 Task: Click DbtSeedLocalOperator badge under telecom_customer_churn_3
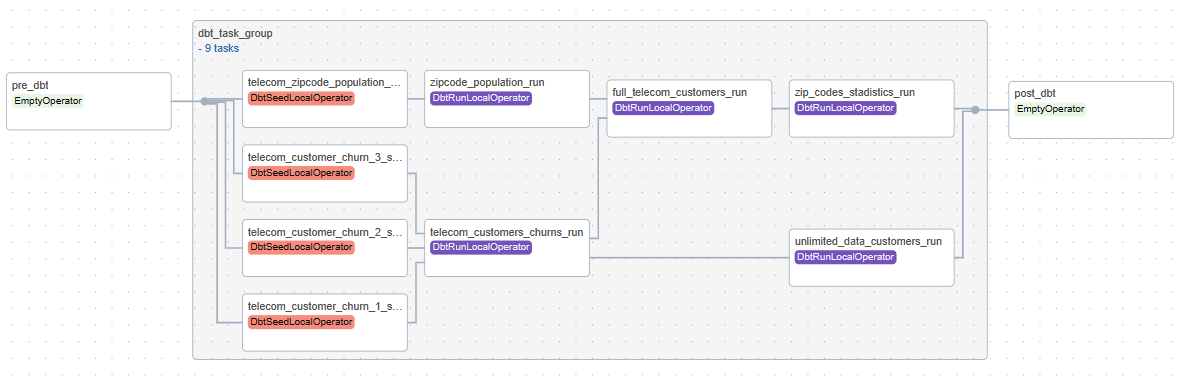click(301, 172)
